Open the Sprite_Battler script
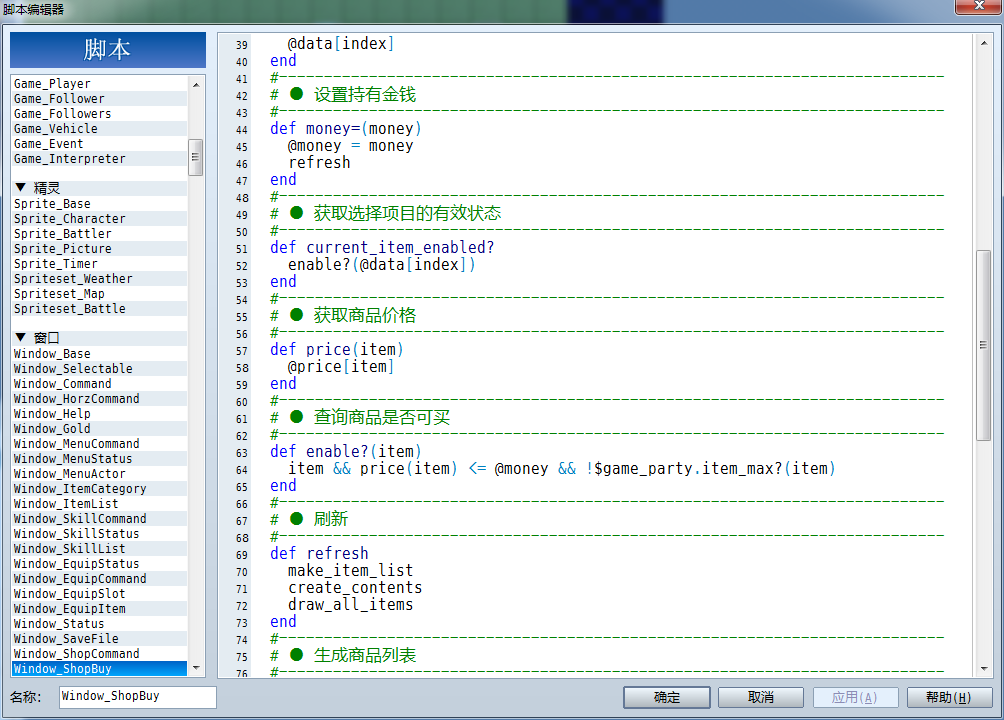The image size is (1004, 720). [100, 234]
